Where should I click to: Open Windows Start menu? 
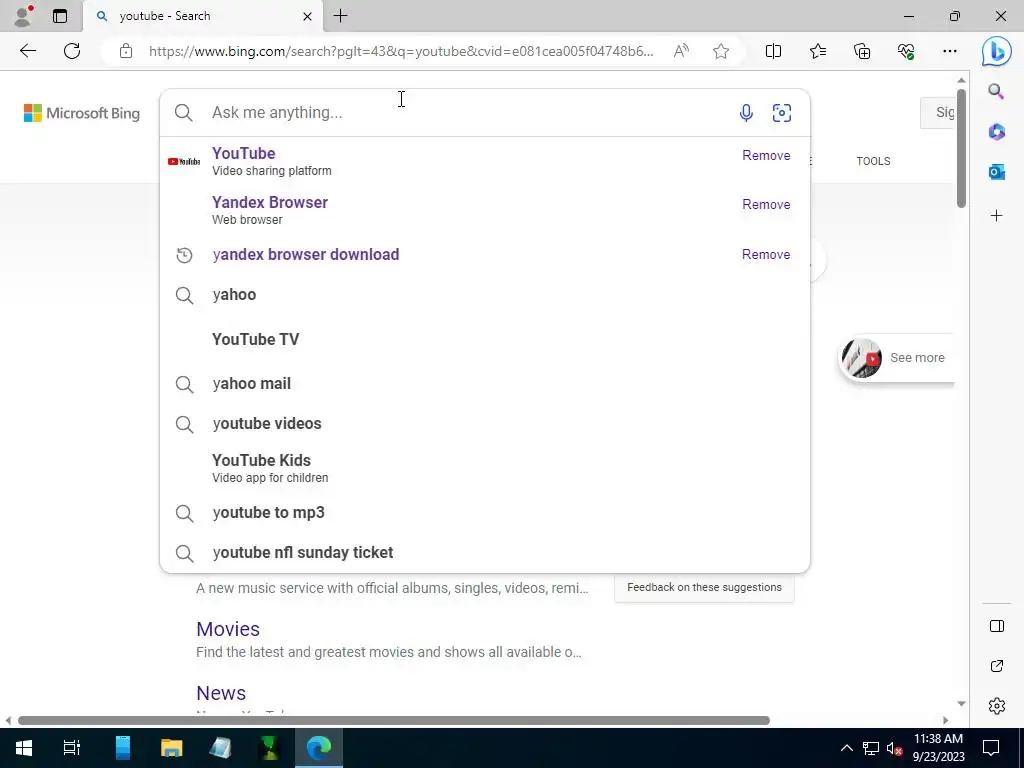[24, 748]
